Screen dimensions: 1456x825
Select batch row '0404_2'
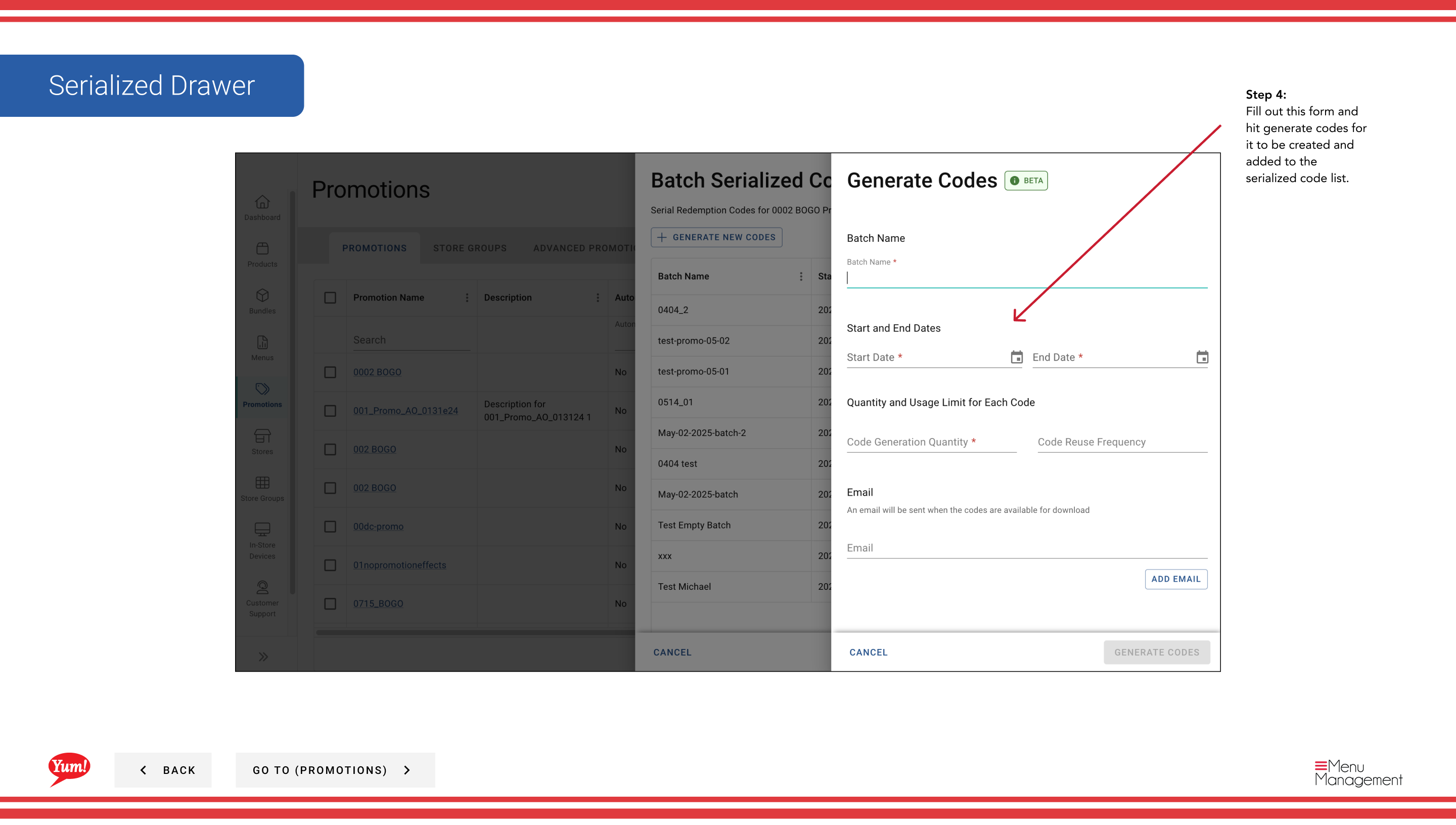(x=741, y=310)
